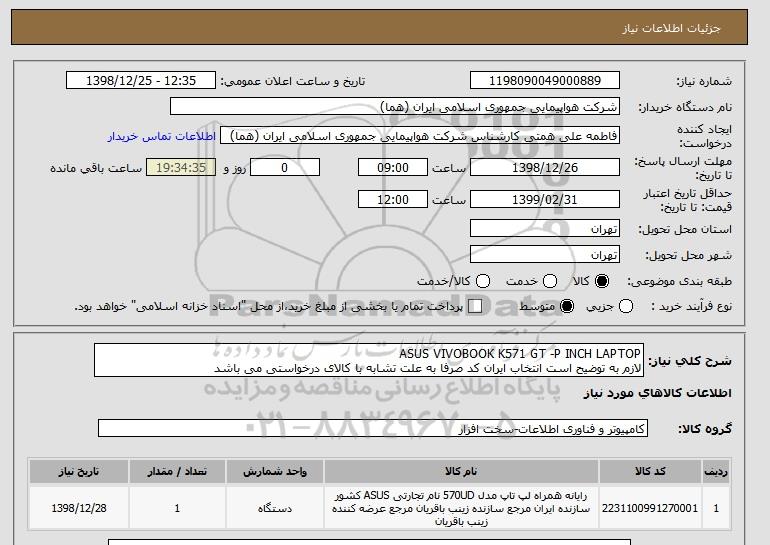Click the buyer organization name field

tap(395, 107)
